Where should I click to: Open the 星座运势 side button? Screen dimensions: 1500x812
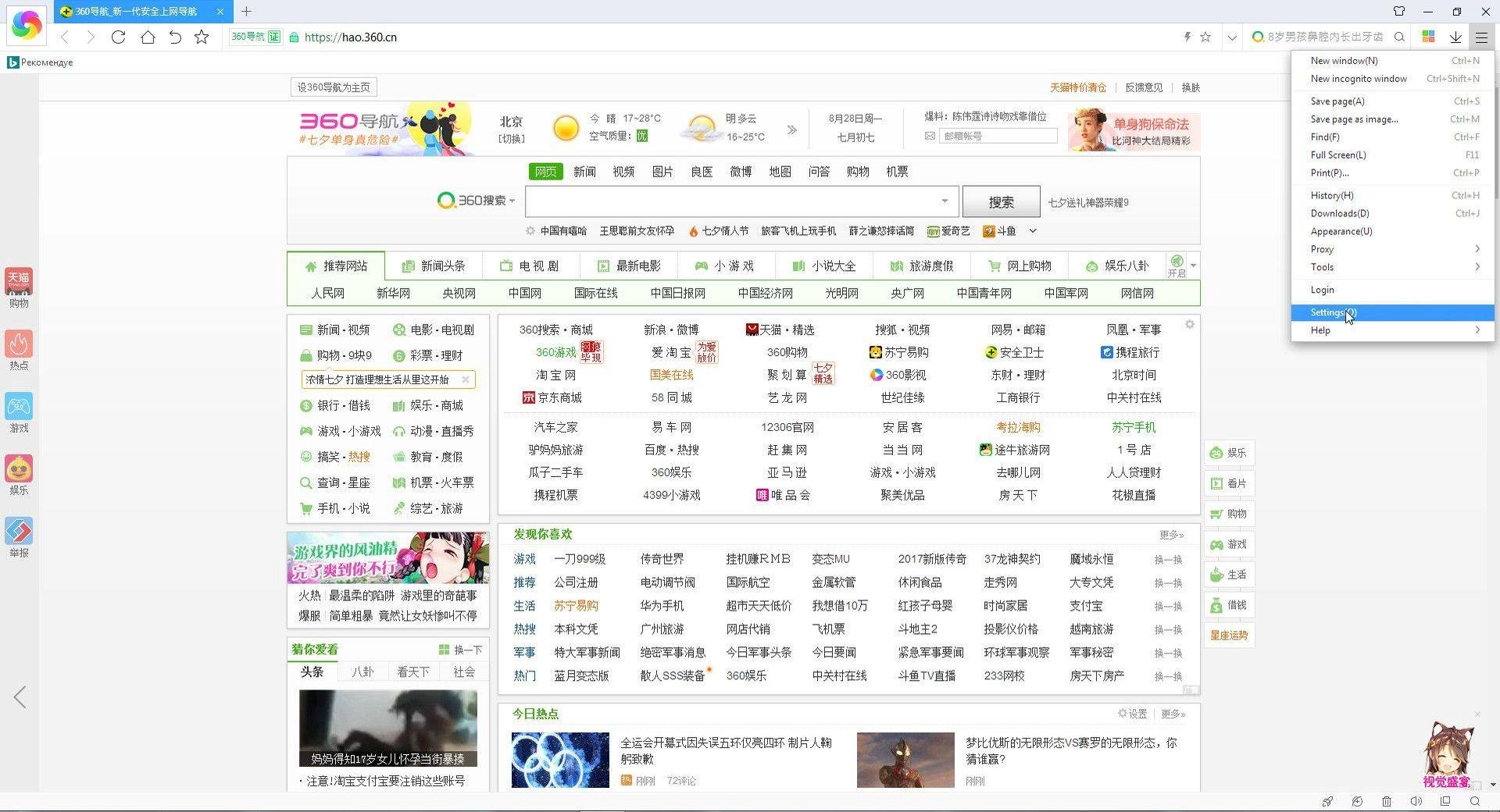(x=1229, y=636)
